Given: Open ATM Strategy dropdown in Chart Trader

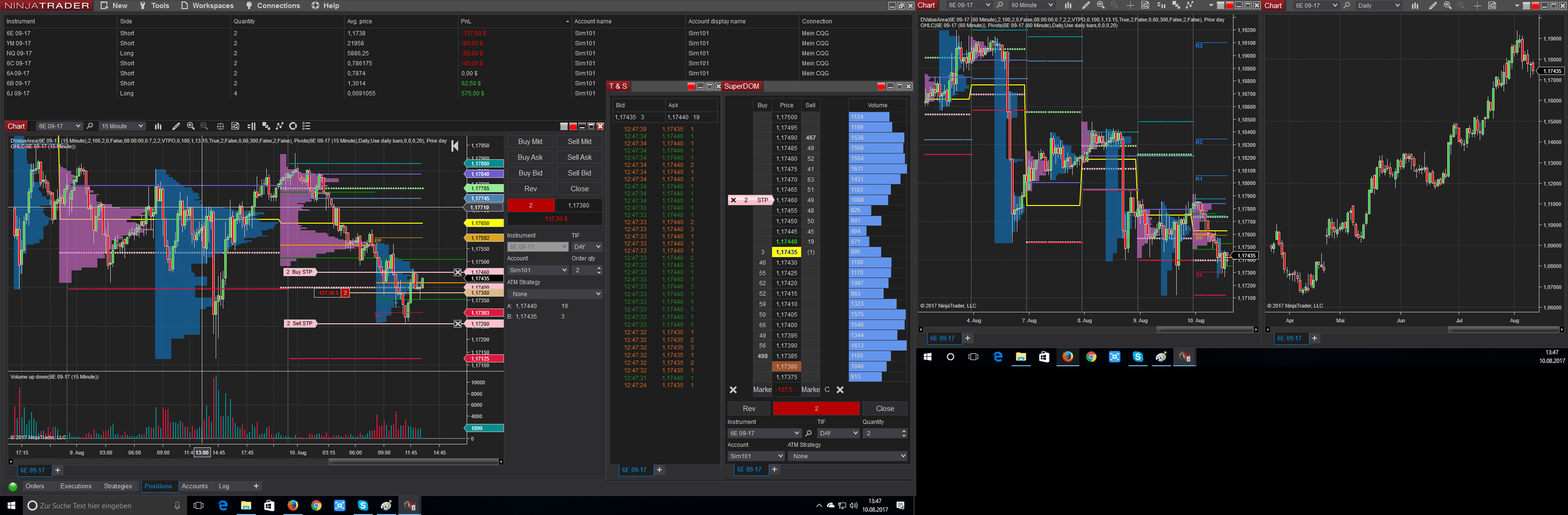Looking at the screenshot, I should [554, 294].
